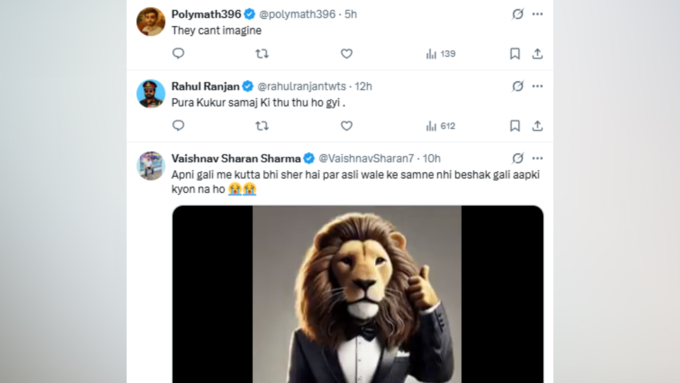
Task: Open Grok icon on Polymath396's tweet
Action: pos(517,14)
